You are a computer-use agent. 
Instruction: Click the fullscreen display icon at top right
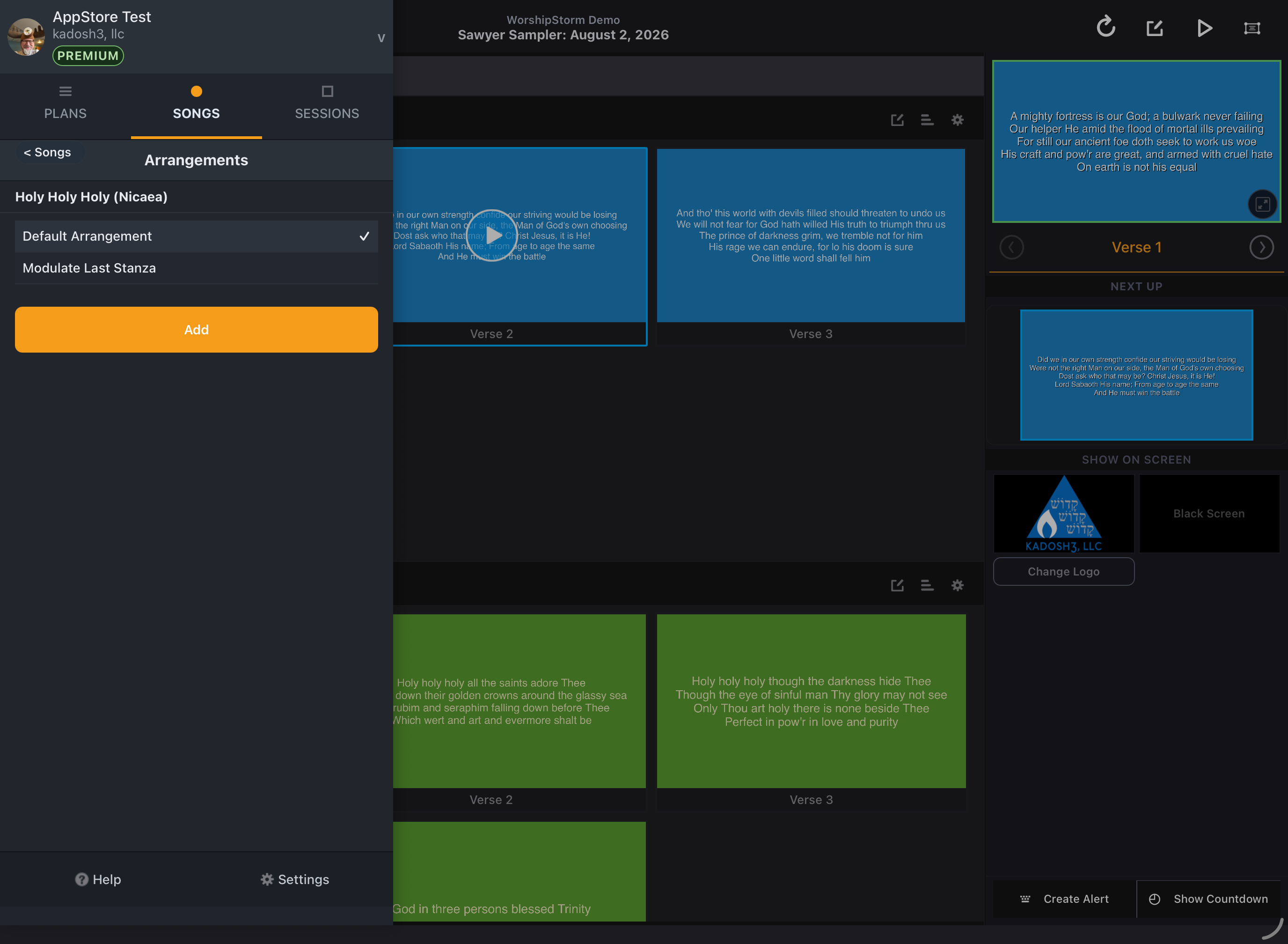coord(1252,28)
